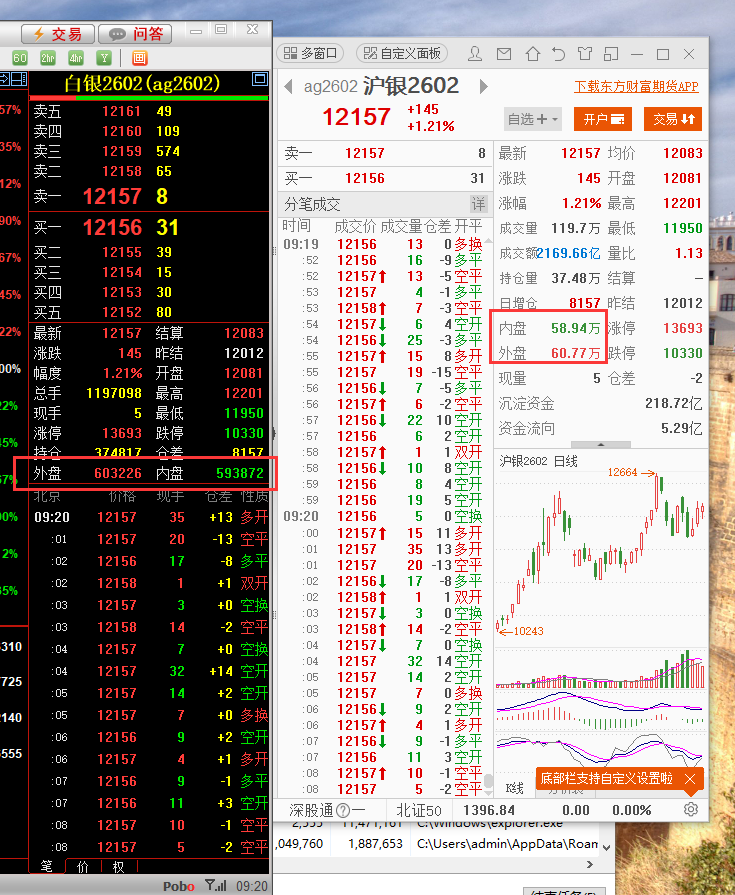
Task: Click the undo back arrow icon
Action: tap(559, 53)
